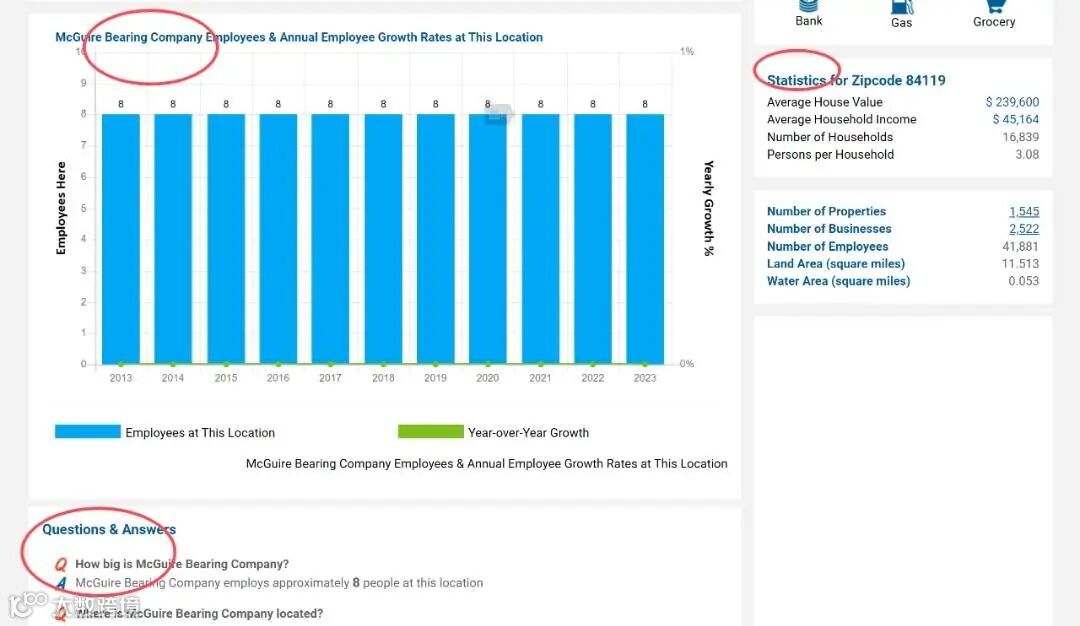Click the 2013 employee bar
This screenshot has width=1080, height=626.
pyautogui.click(x=121, y=239)
